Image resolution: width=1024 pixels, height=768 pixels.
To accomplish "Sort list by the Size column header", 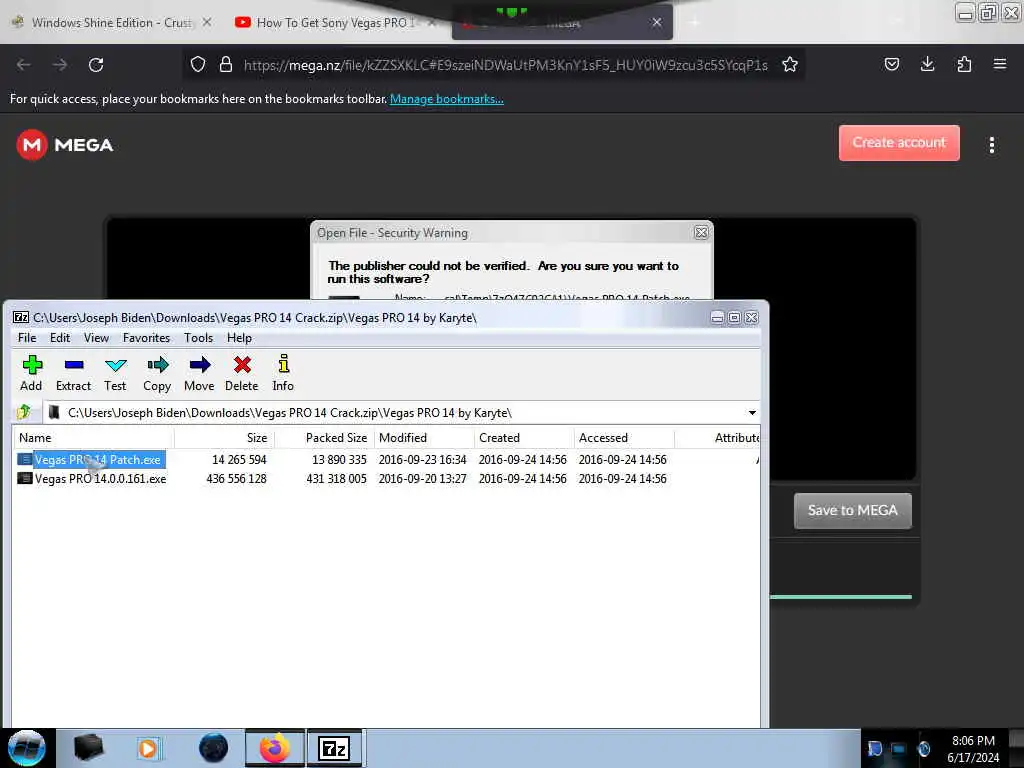I will (x=224, y=438).
